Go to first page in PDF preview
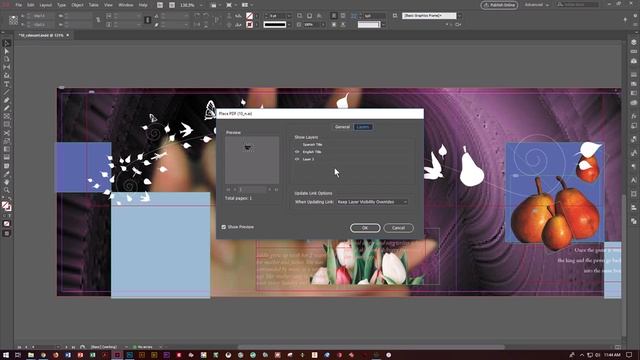640x360 pixels. pos(228,189)
